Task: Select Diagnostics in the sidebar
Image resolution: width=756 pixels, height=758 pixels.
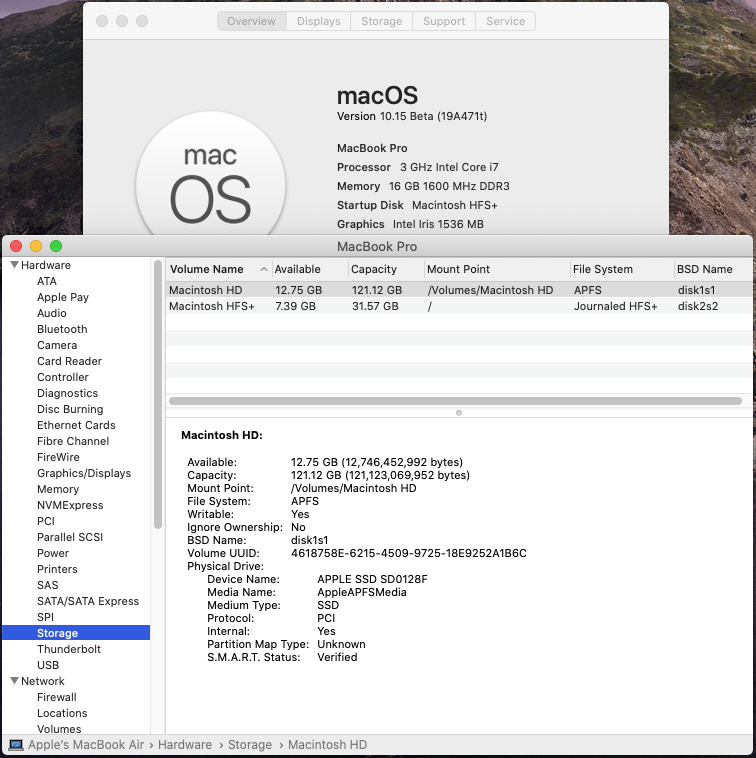Action: pyautogui.click(x=68, y=393)
